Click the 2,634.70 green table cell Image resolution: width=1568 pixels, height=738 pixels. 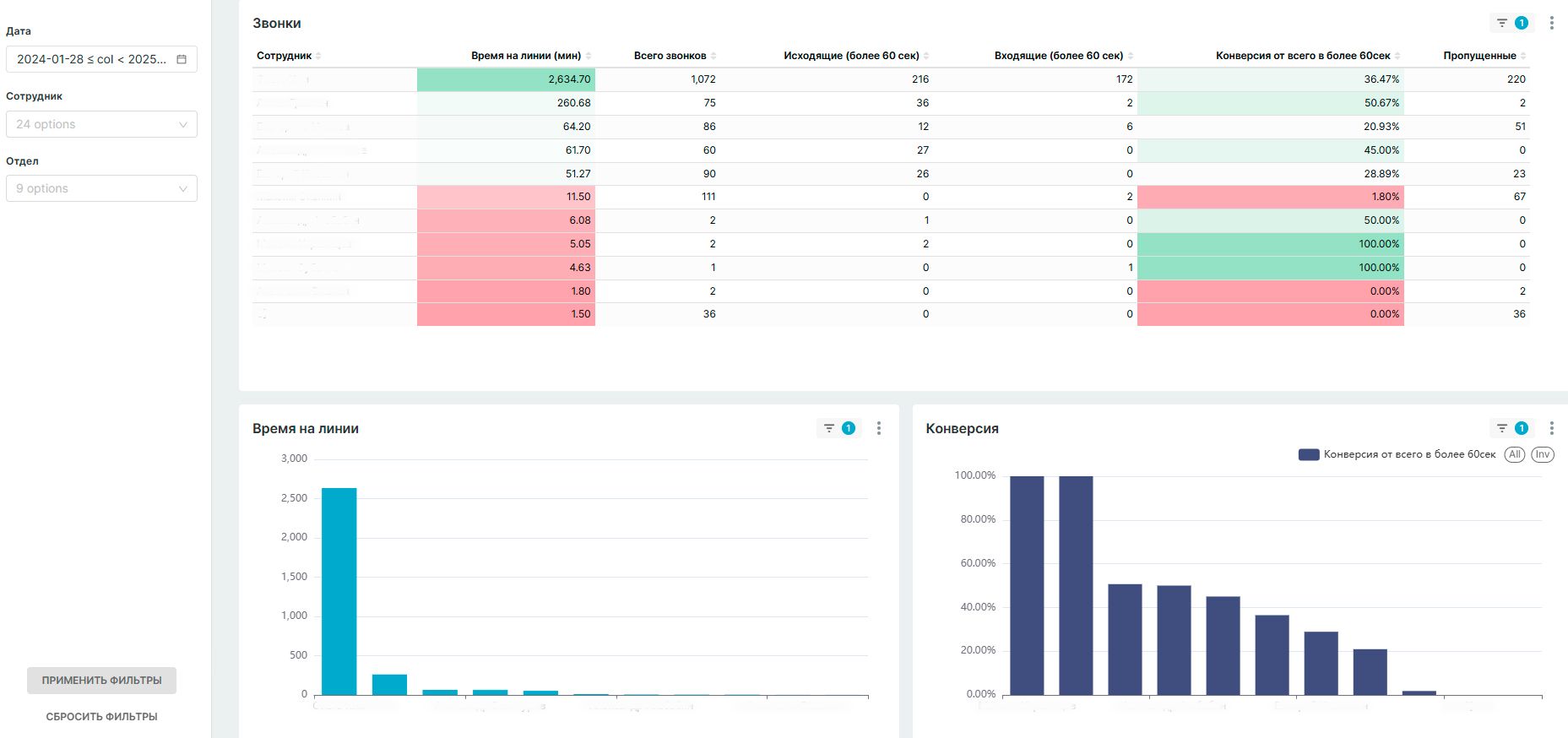(507, 79)
